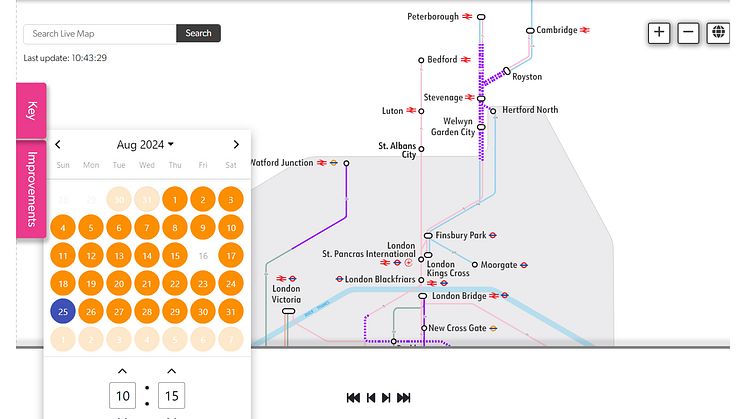This screenshot has height=419, width=746.
Task: Click the Cambridge station label
Action: pyautogui.click(x=557, y=30)
